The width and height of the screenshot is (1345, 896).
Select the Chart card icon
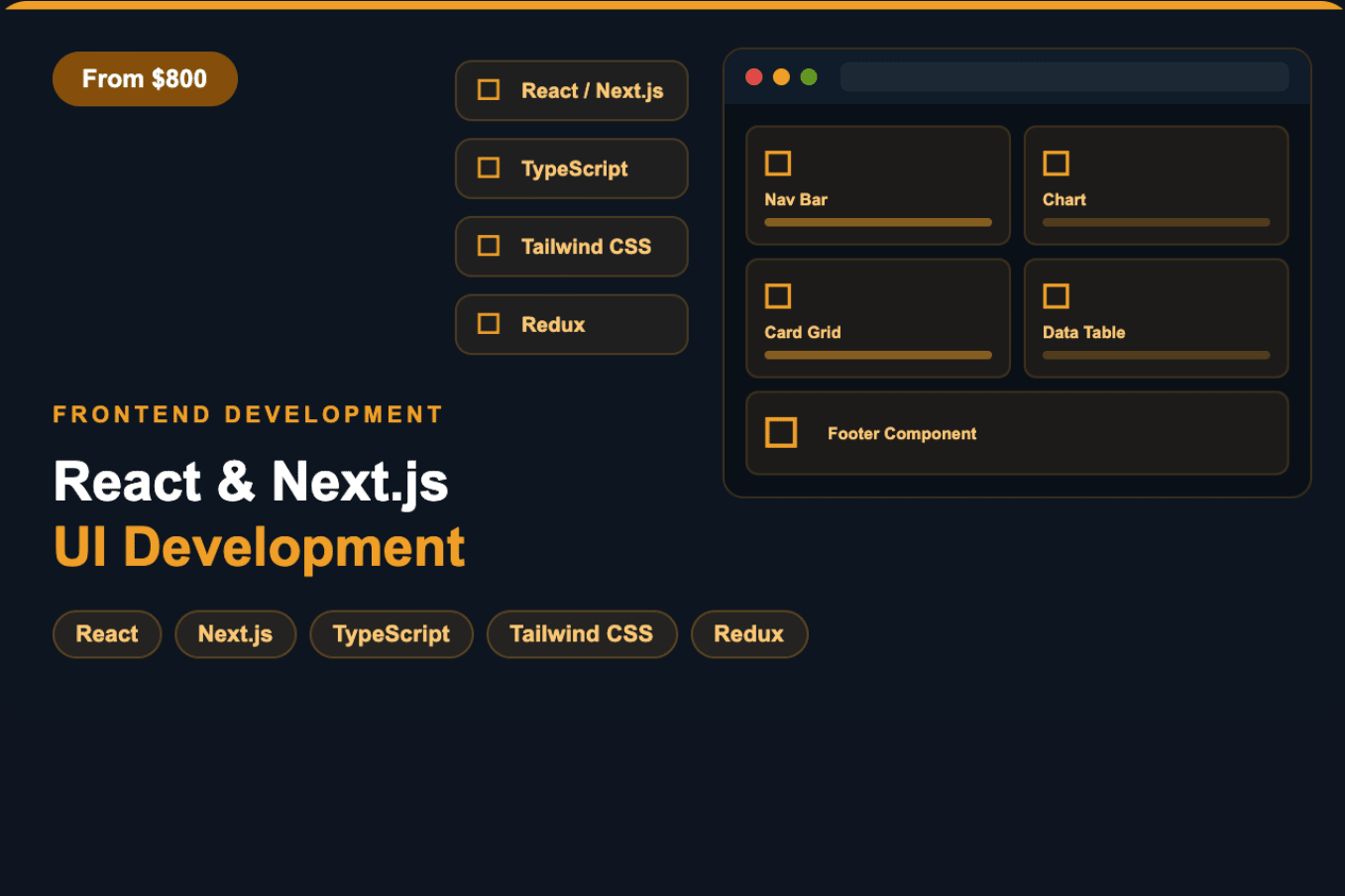1057,164
